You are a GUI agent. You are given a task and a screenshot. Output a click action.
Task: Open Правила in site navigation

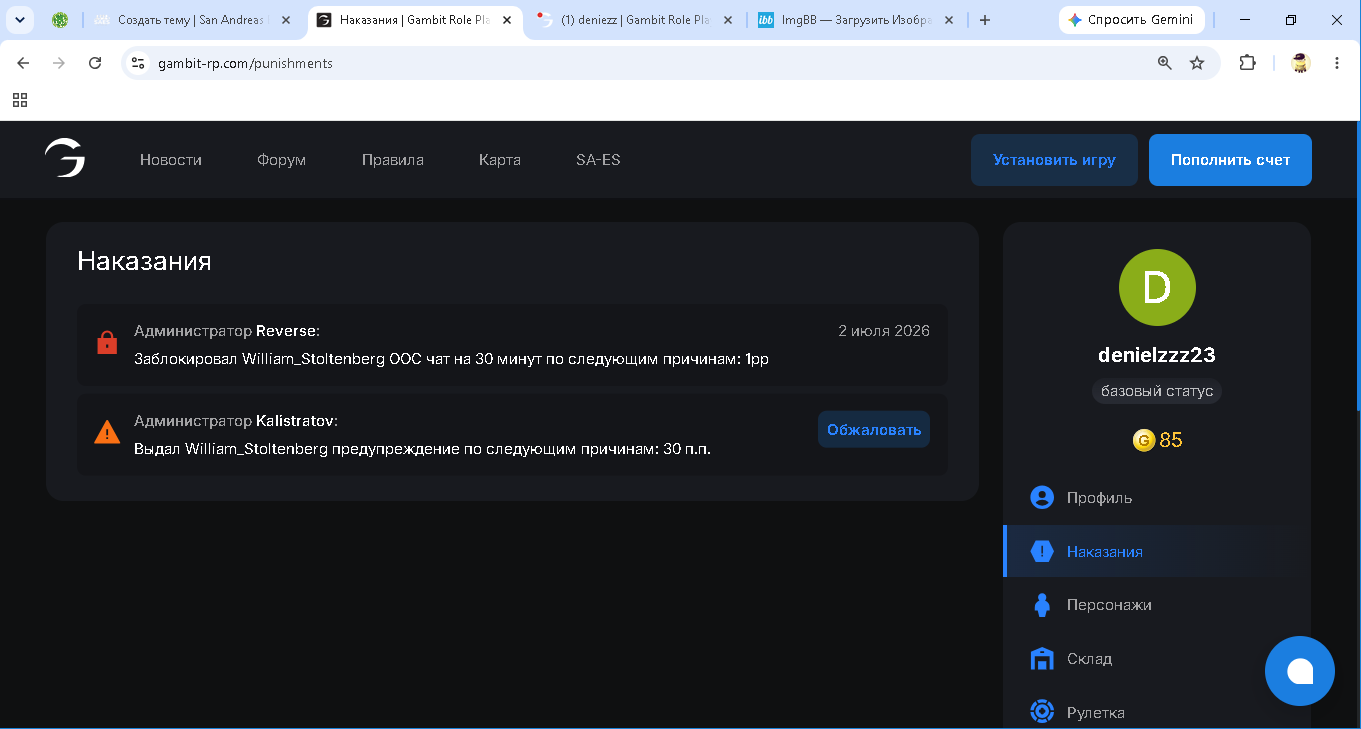393,160
